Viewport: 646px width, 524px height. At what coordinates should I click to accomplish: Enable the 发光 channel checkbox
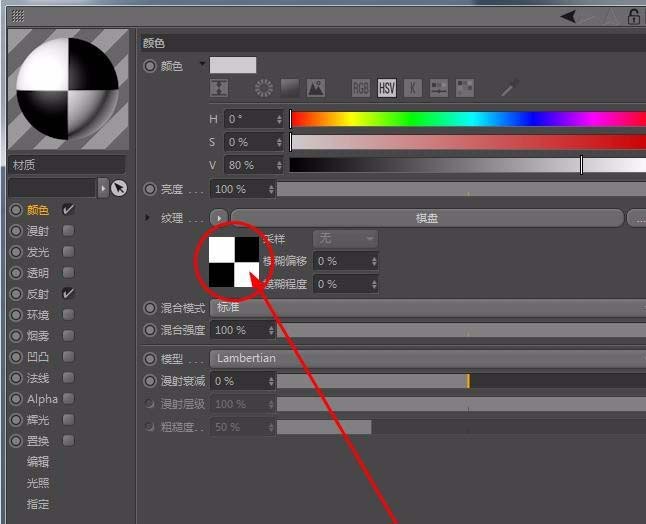click(68, 252)
